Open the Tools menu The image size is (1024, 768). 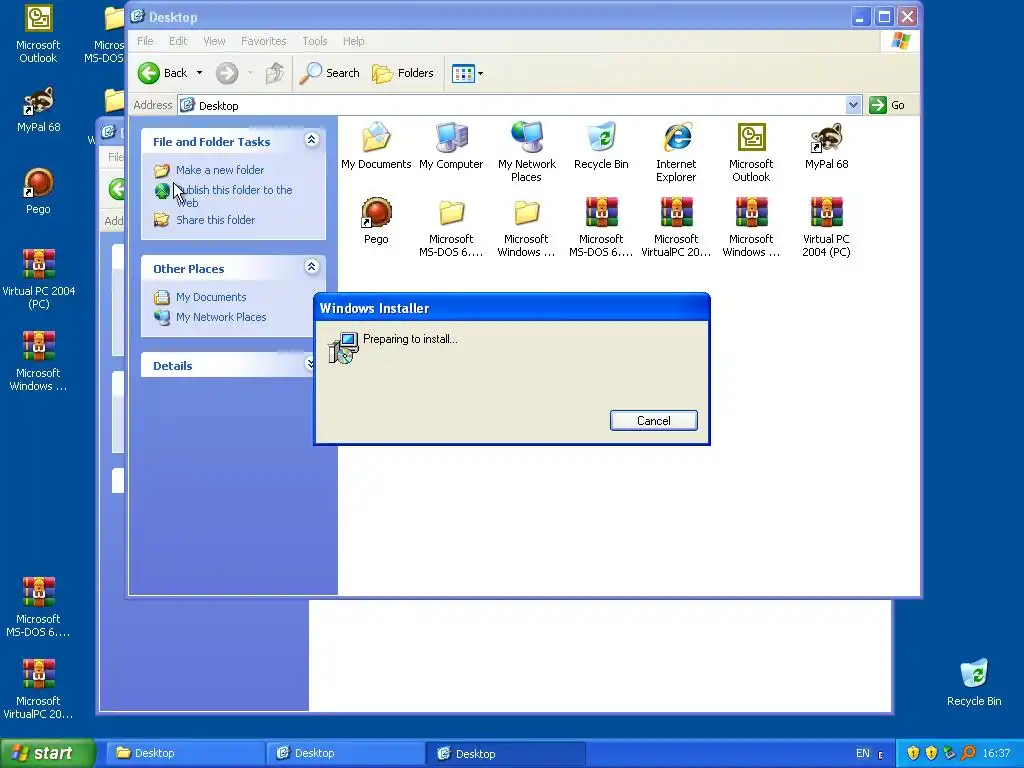[315, 41]
